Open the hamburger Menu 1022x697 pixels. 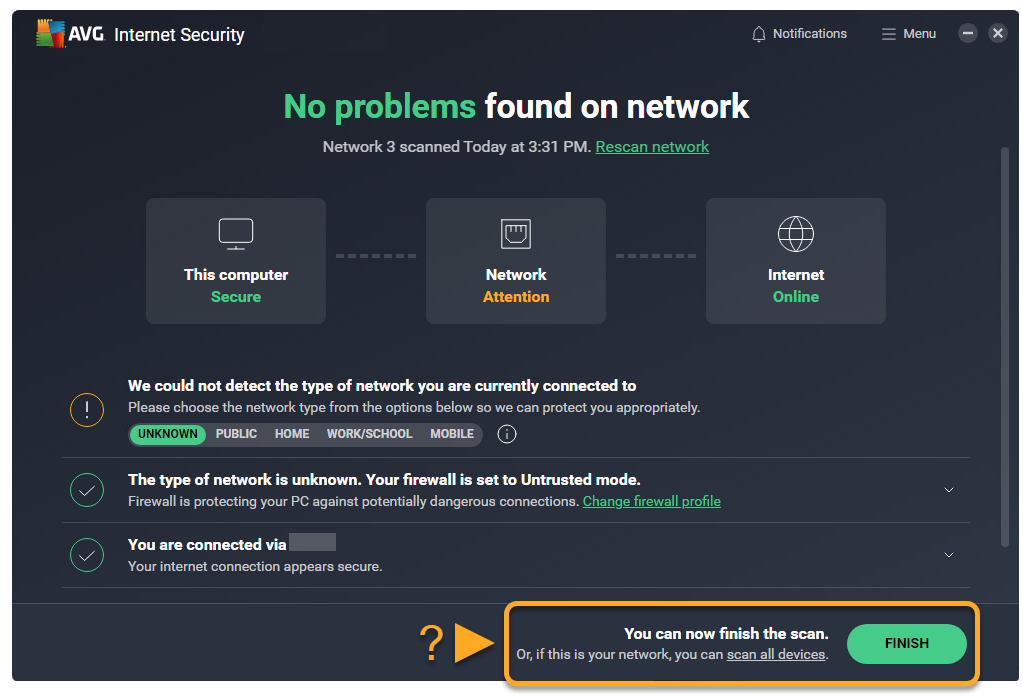[x=888, y=34]
